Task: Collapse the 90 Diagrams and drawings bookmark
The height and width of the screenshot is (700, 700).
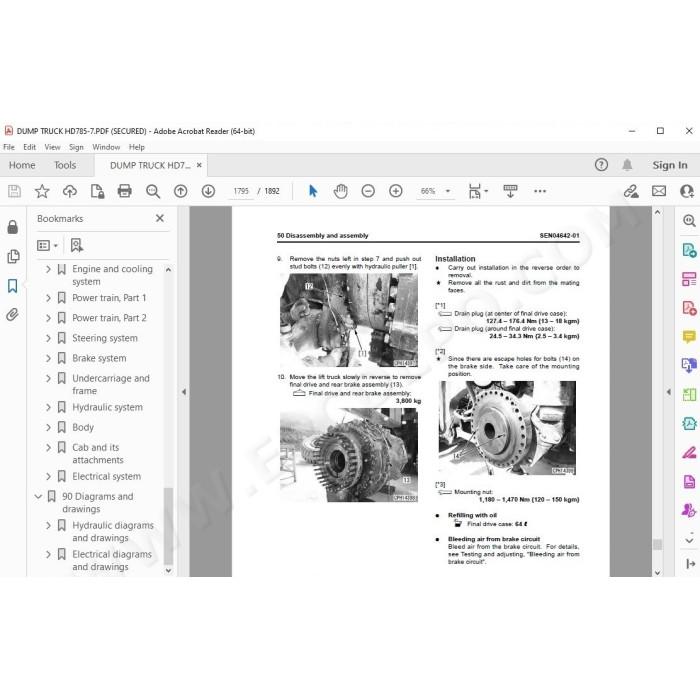Action: [38, 496]
